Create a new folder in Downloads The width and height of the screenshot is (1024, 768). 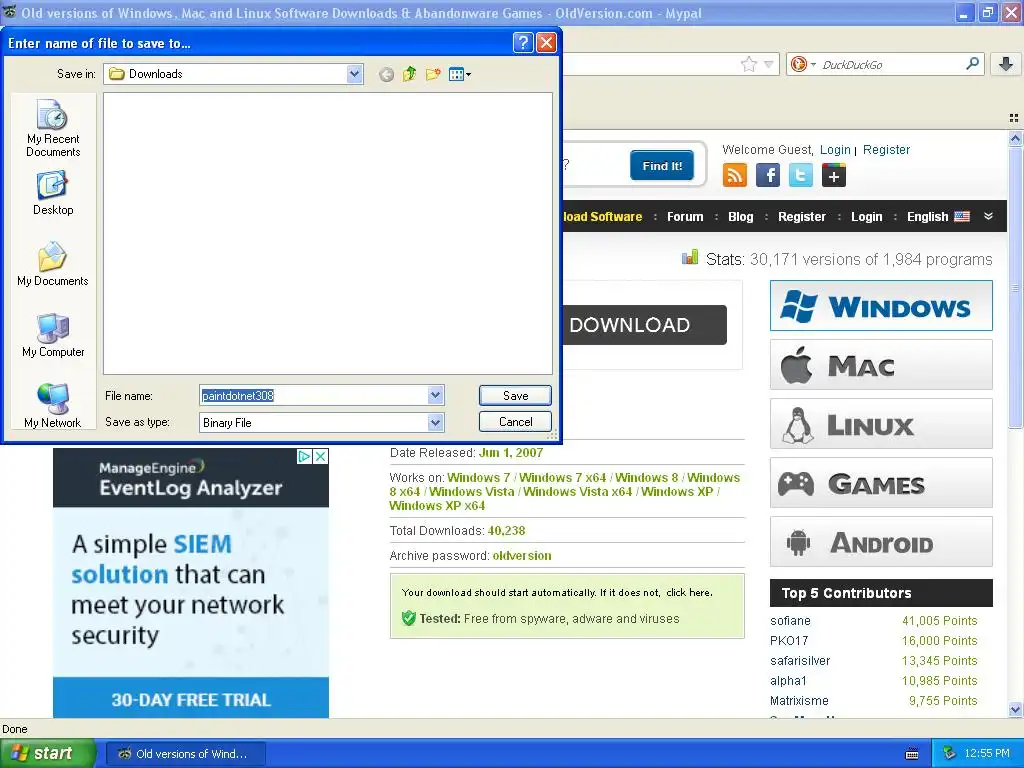click(433, 74)
